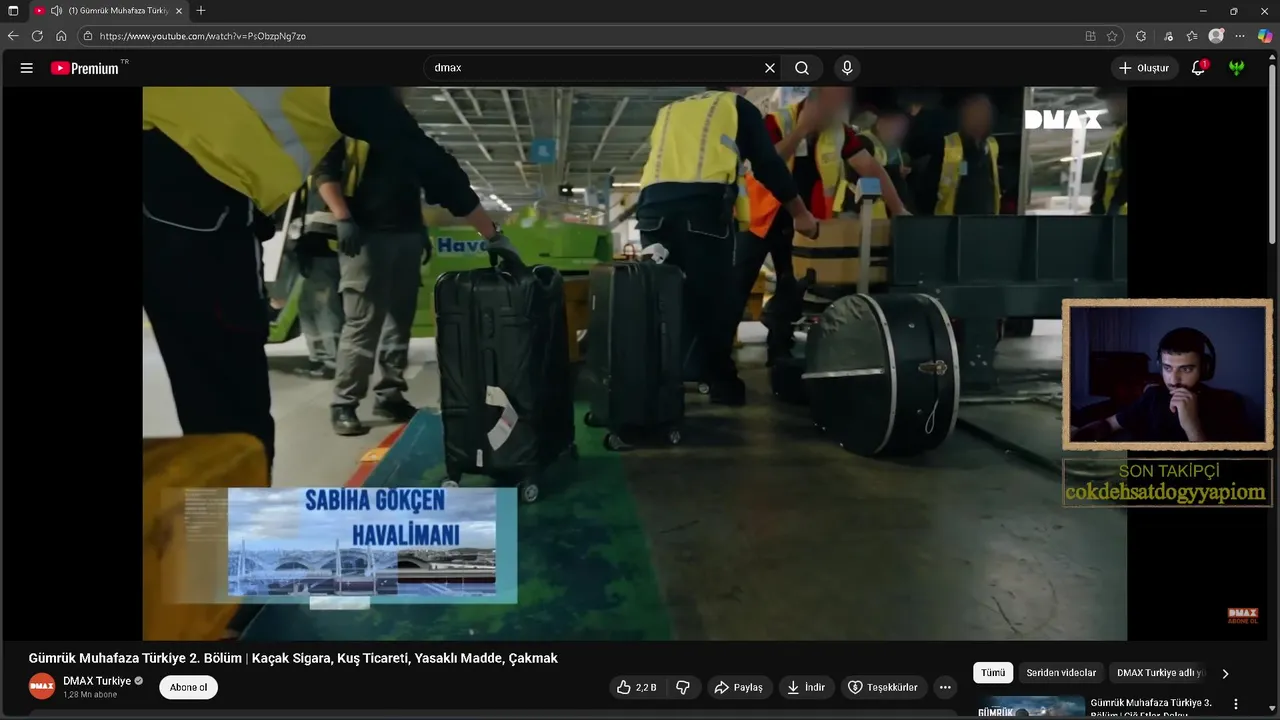The image size is (1280, 720).
Task: View site information lock icon
Action: [88, 36]
